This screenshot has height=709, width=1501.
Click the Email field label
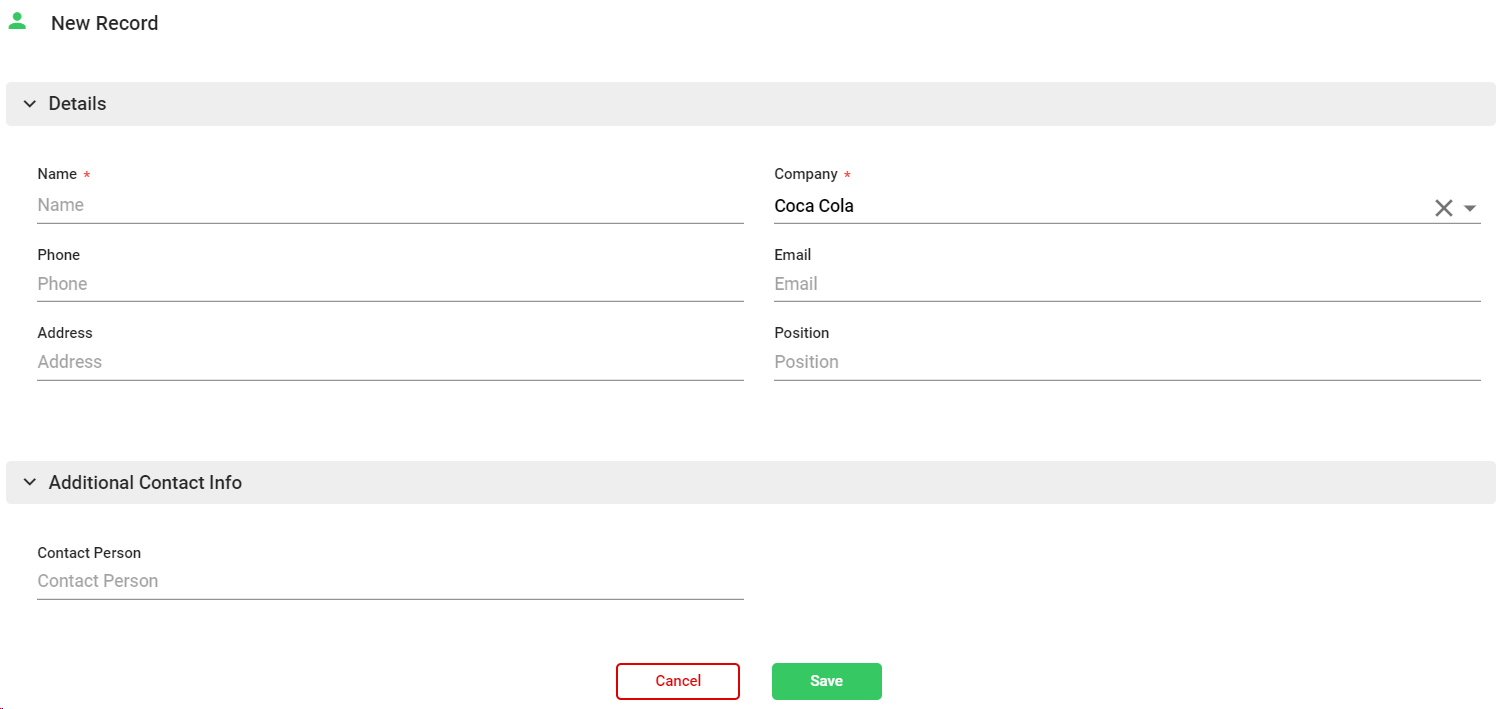pos(792,255)
